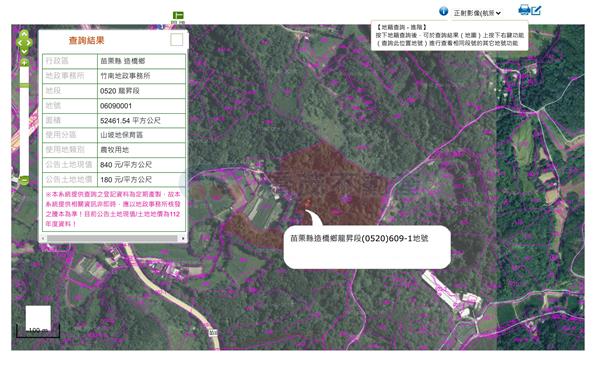Click the zoom slider track
The width and height of the screenshot is (600, 365).
point(24,121)
